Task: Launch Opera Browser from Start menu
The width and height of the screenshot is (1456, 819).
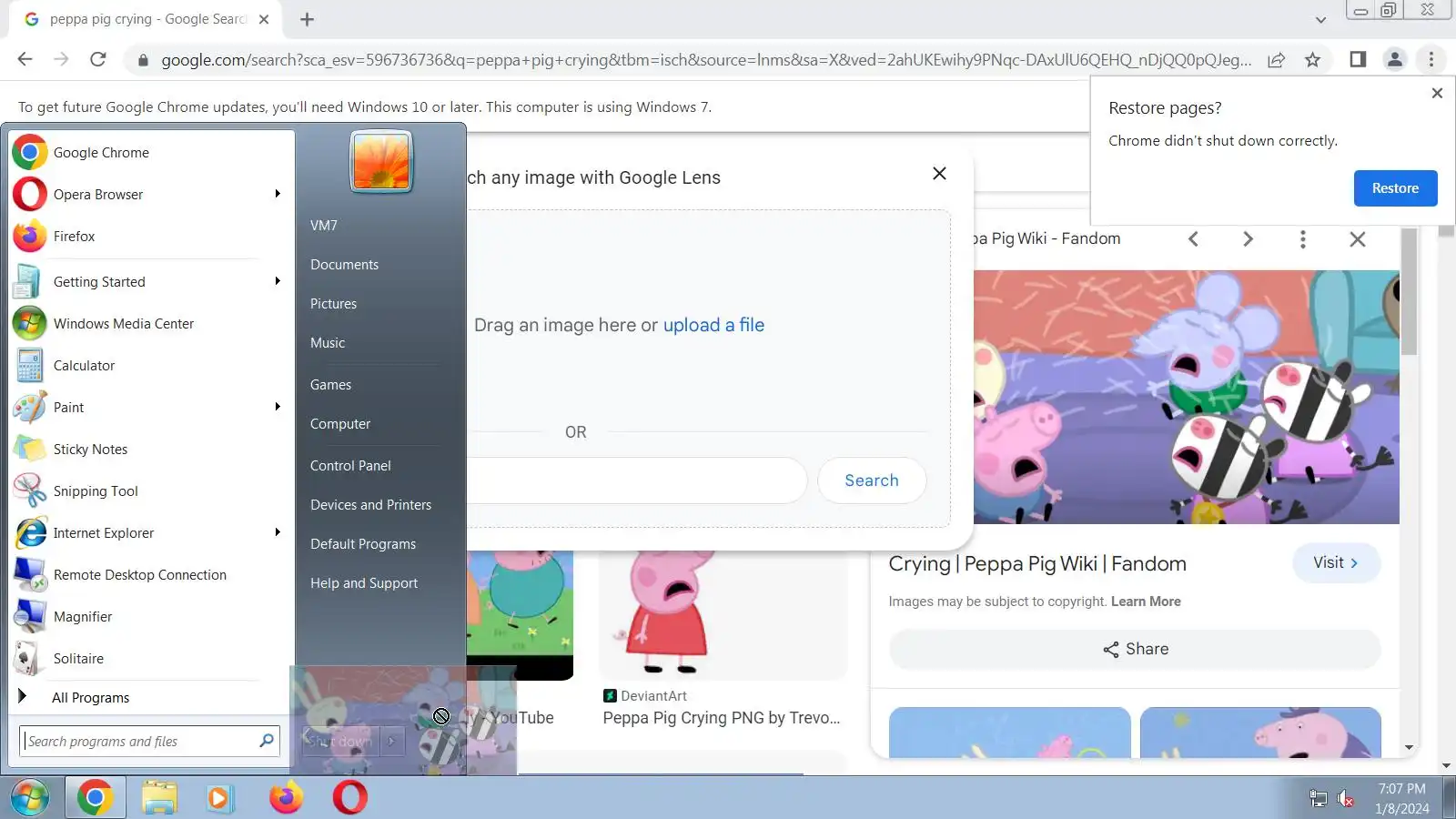Action: 136,195
